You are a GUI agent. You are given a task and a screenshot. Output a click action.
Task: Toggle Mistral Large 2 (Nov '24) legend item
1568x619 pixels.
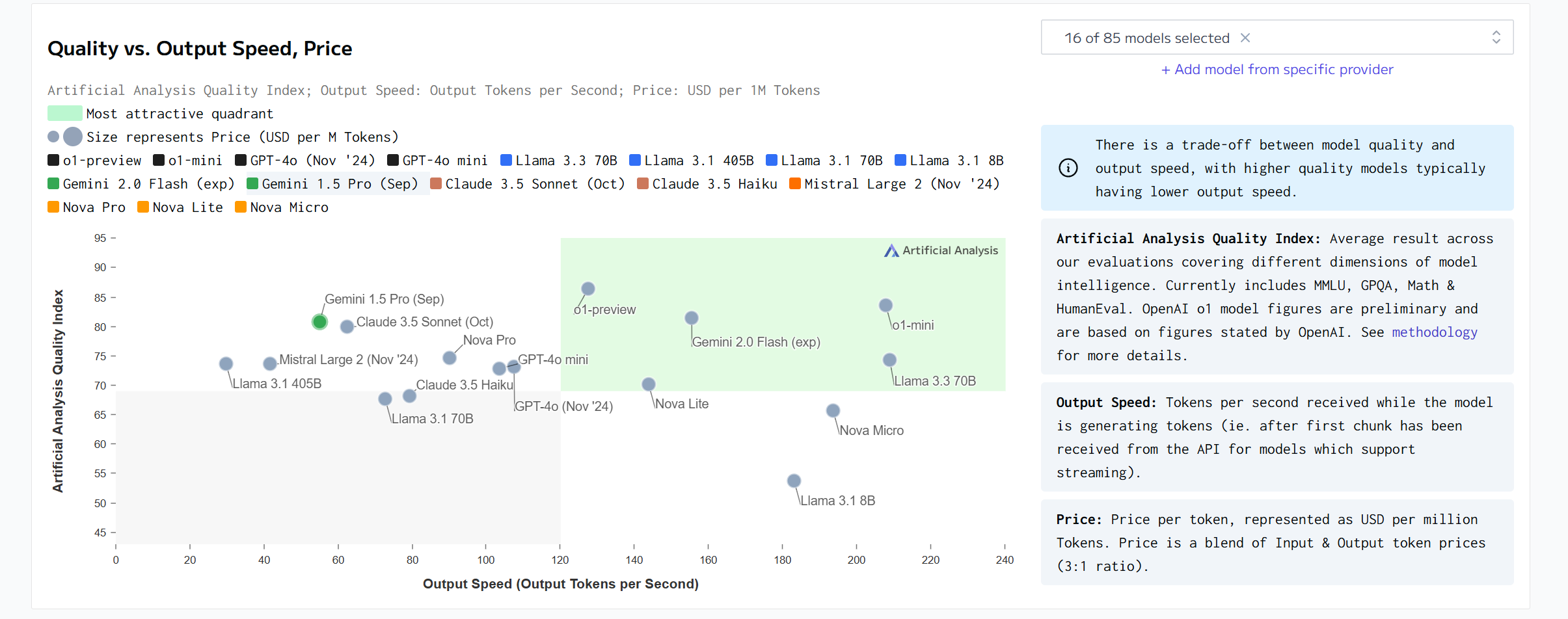coord(895,184)
